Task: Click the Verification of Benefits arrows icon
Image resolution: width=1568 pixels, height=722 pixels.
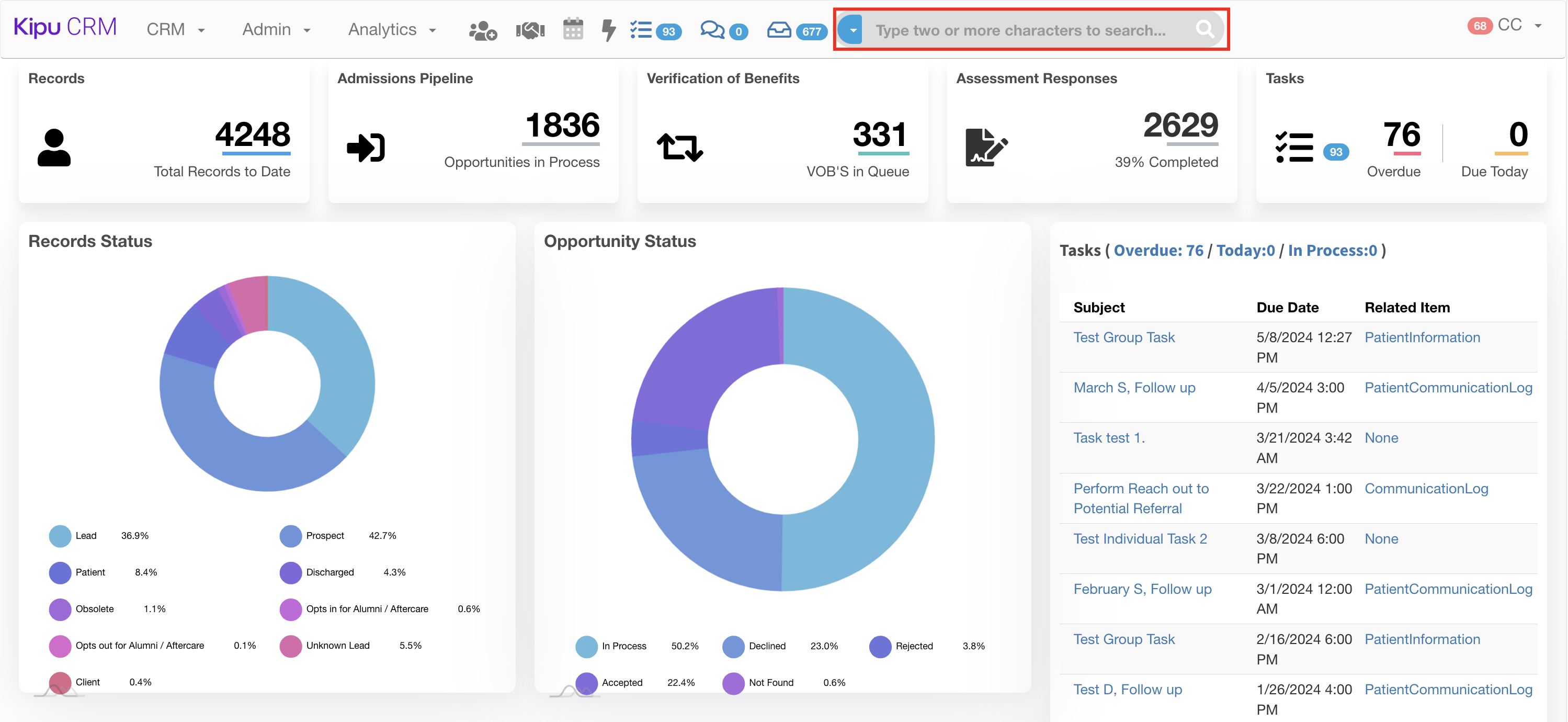Action: point(679,148)
